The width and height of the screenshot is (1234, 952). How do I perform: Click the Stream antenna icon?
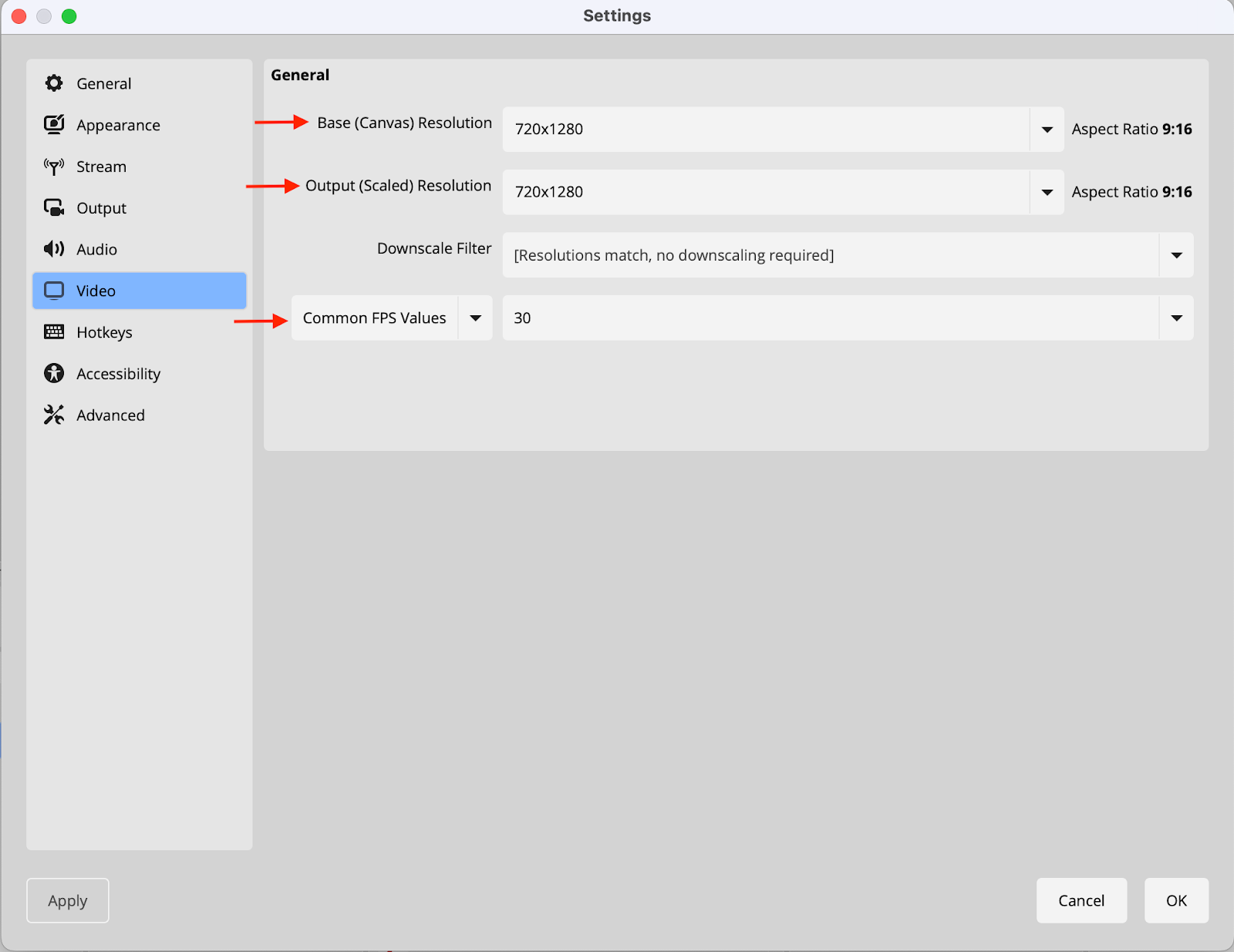(x=54, y=167)
